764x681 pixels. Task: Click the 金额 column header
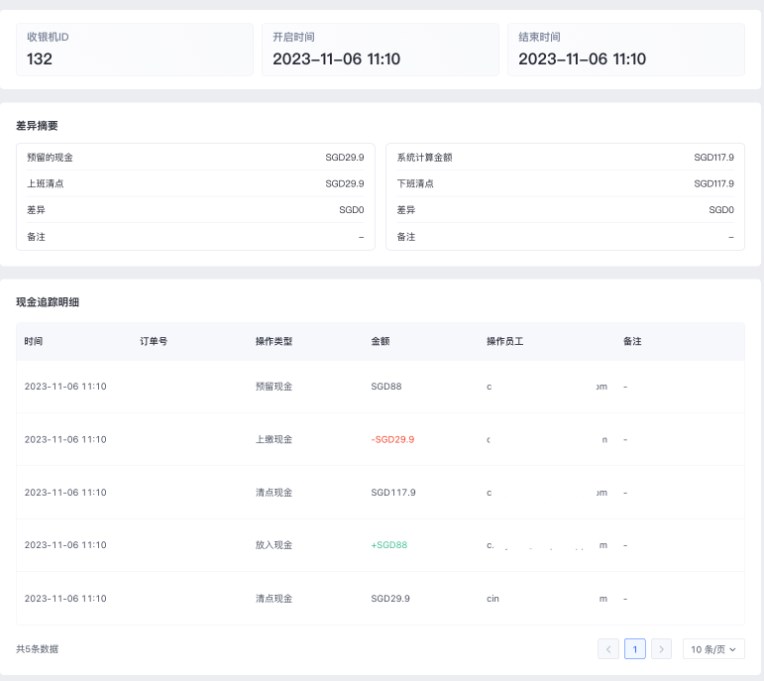(x=380, y=341)
